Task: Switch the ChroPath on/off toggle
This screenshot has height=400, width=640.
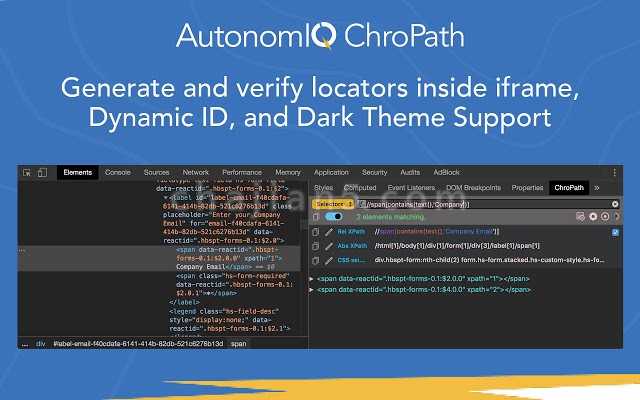Action: (x=334, y=216)
